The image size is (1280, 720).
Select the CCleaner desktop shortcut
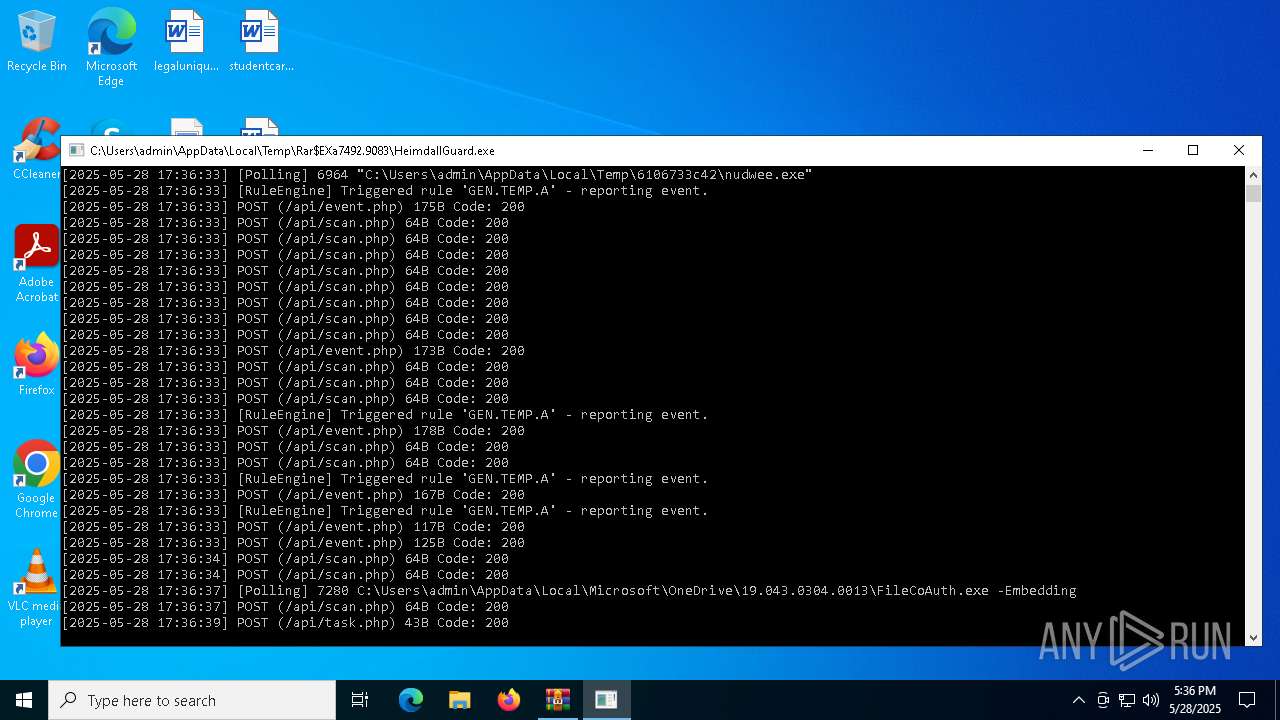pyautogui.click(x=36, y=150)
